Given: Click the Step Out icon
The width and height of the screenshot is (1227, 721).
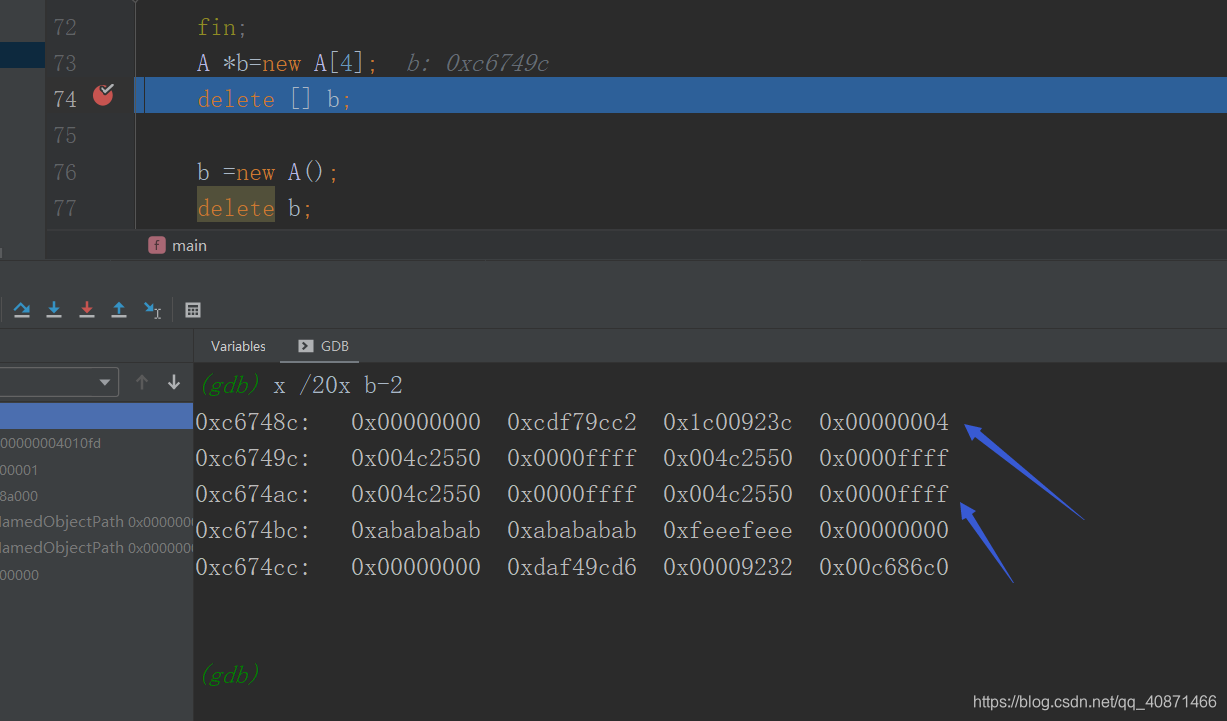Looking at the screenshot, I should pyautogui.click(x=119, y=310).
